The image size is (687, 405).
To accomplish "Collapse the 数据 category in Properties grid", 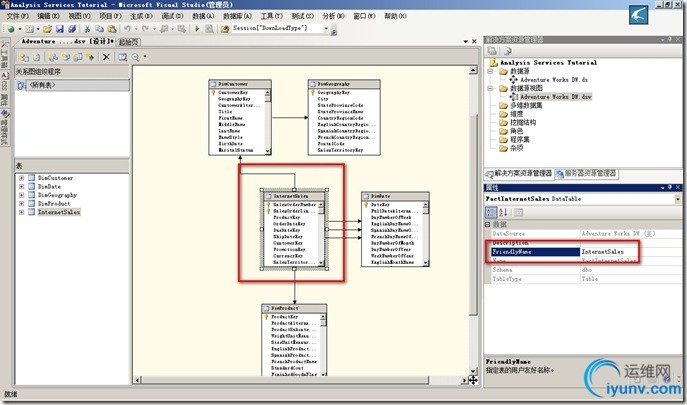I will pyautogui.click(x=488, y=224).
